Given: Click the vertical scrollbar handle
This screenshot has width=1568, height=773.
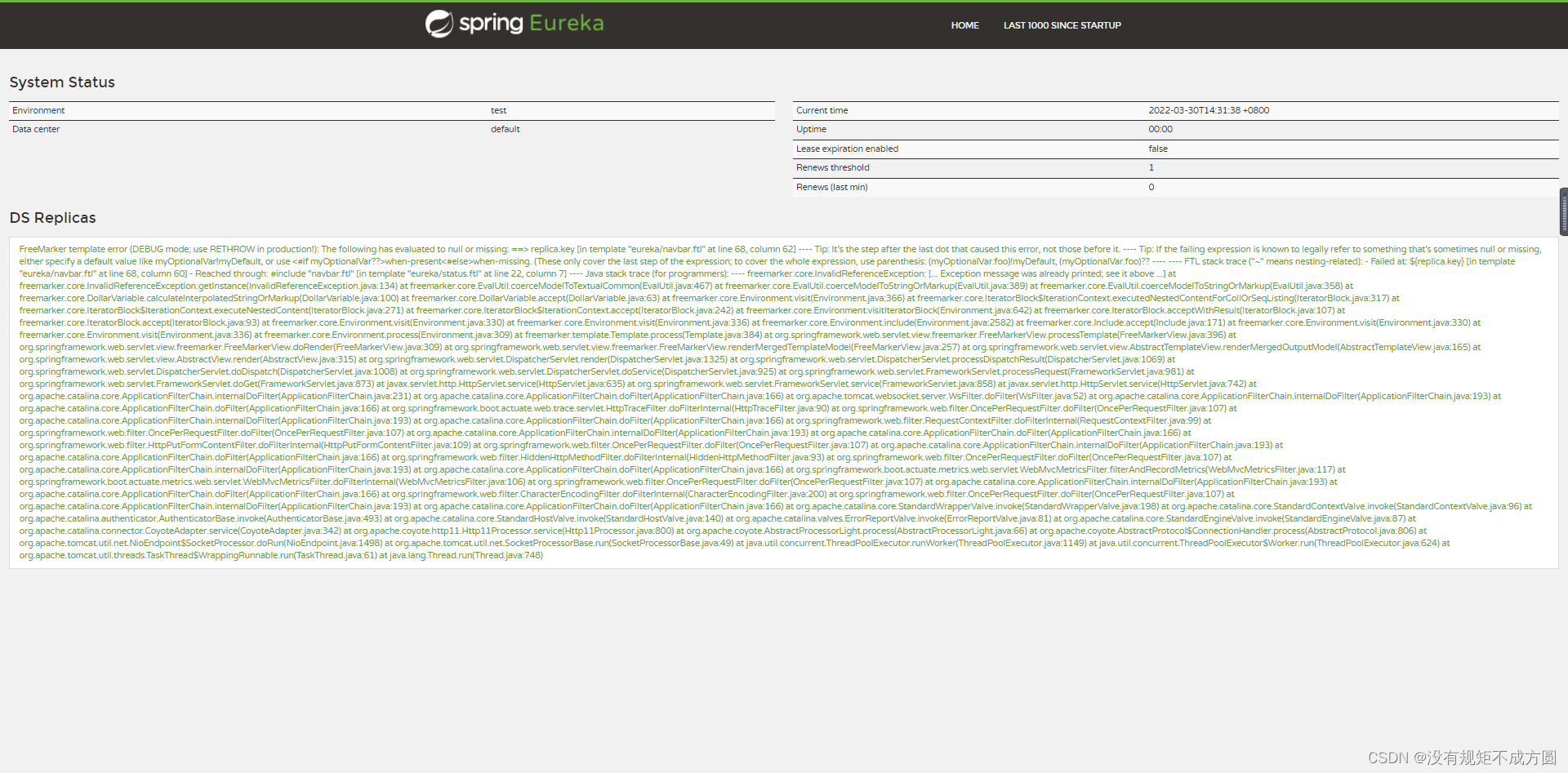Looking at the screenshot, I should (1564, 212).
